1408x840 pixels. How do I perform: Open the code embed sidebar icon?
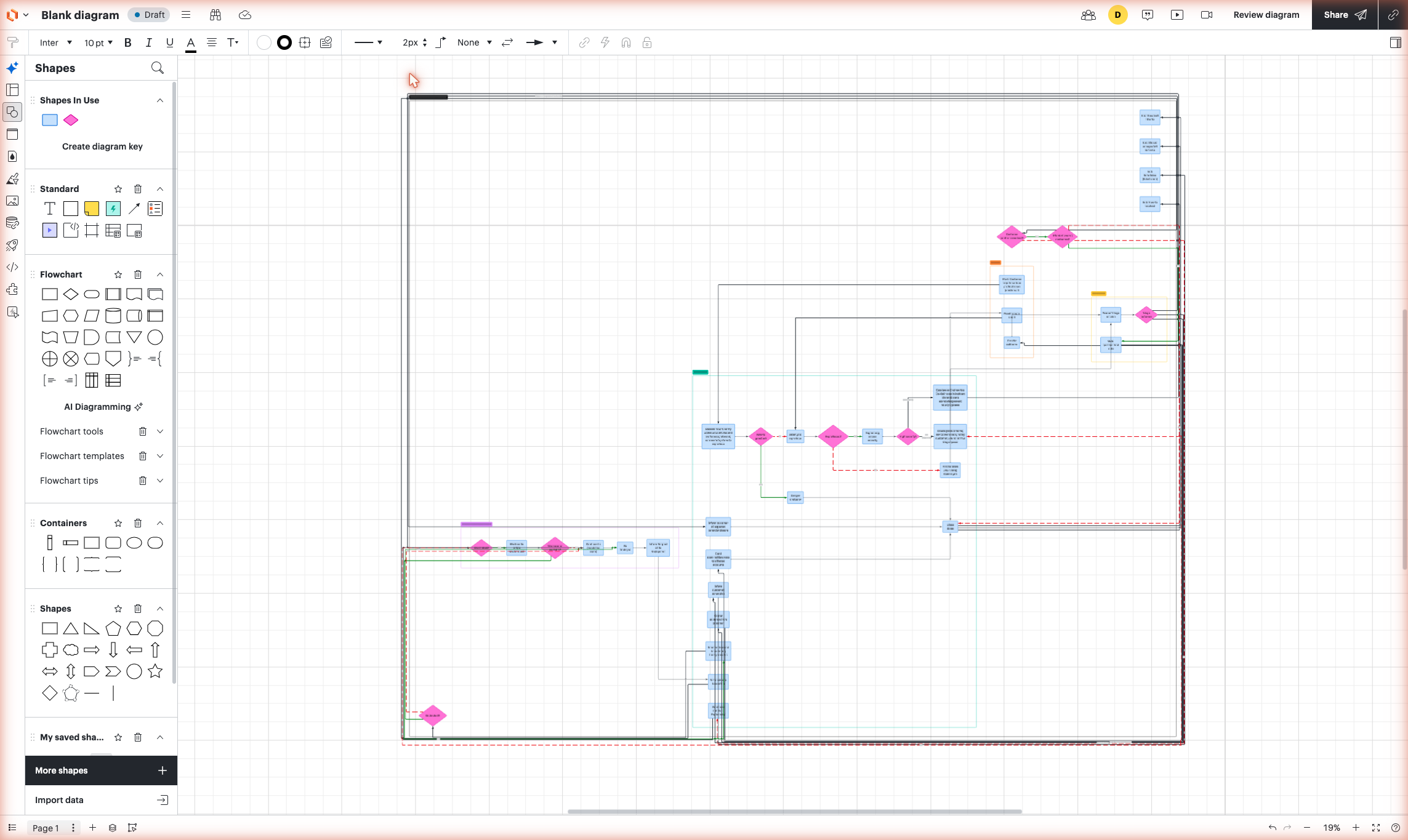pos(12,267)
